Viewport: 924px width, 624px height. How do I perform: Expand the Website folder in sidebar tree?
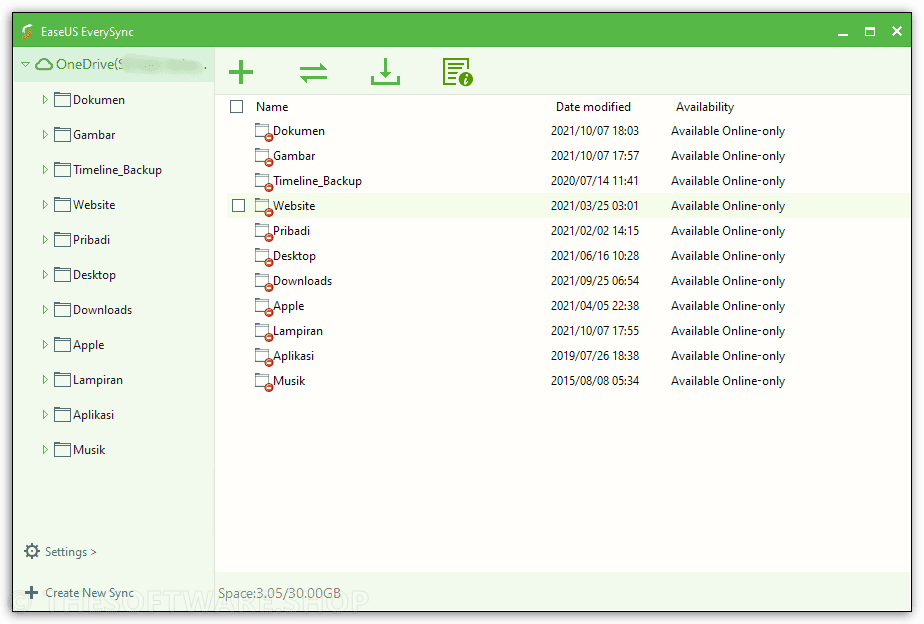44,205
